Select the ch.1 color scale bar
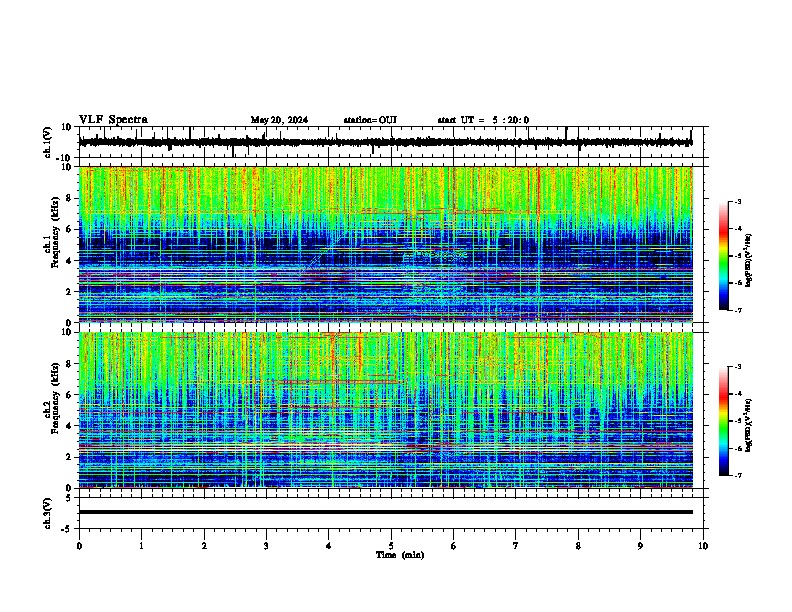Screen dimensions: 792x612 coord(723,256)
